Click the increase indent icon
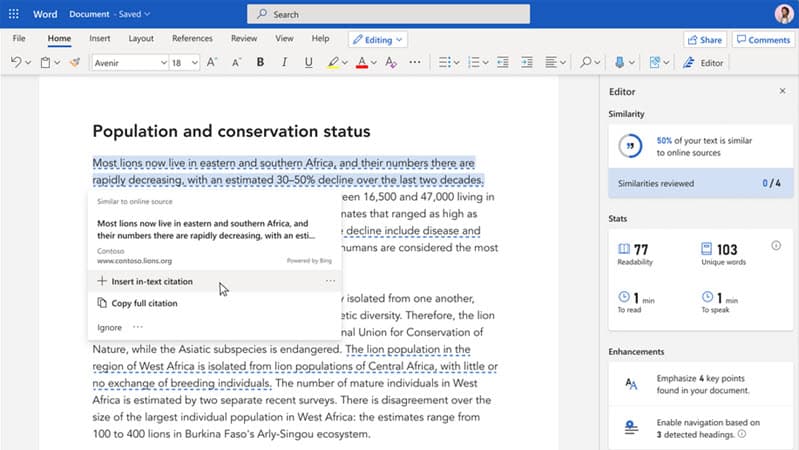This screenshot has width=799, height=450. (x=527, y=62)
